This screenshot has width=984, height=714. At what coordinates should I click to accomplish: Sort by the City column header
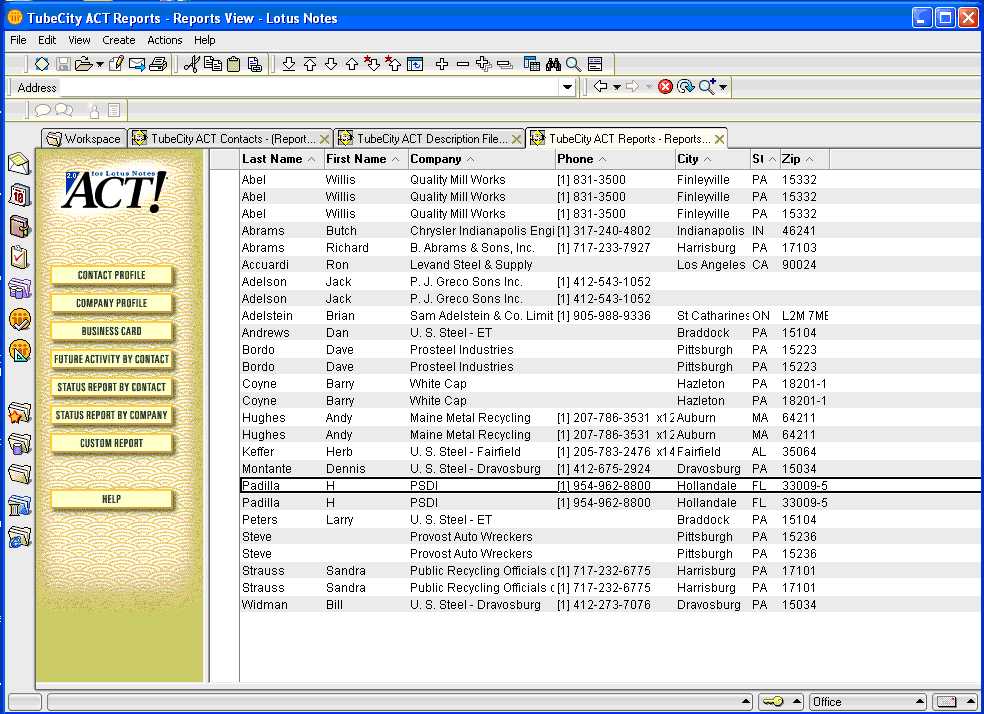coord(712,159)
